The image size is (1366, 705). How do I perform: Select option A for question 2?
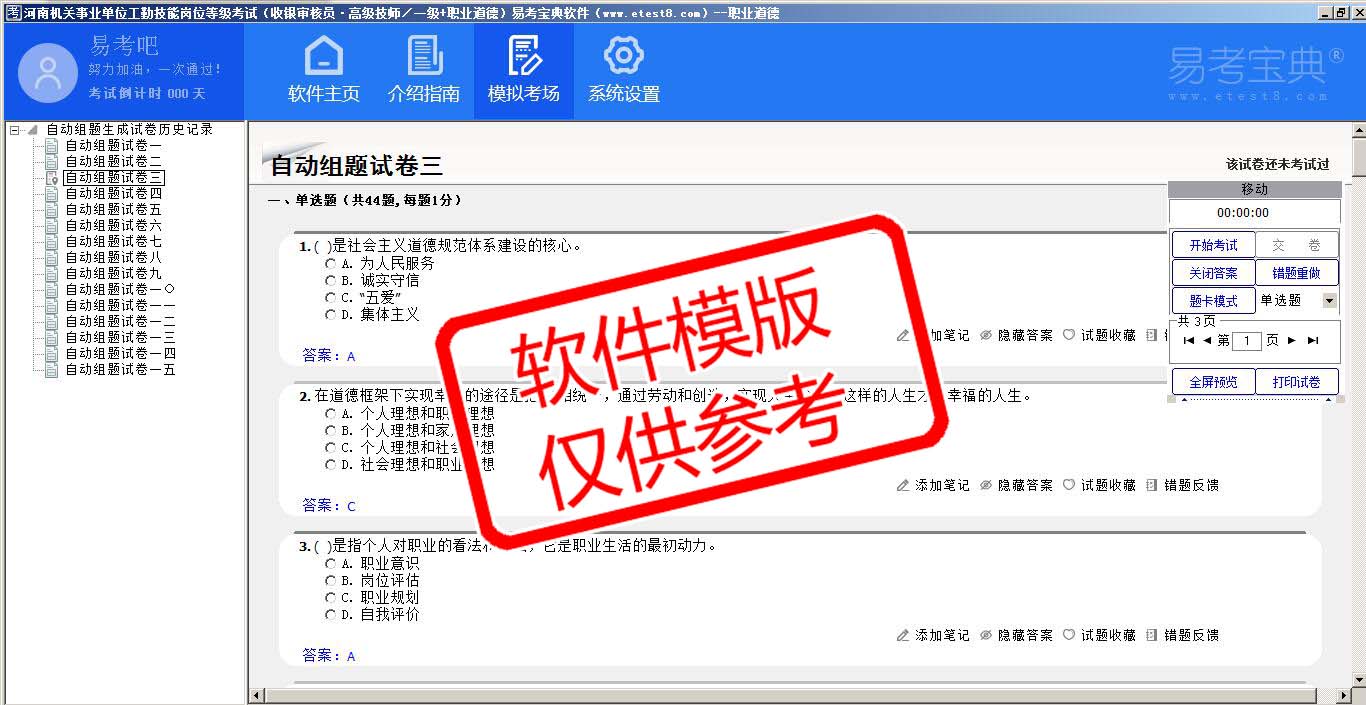[x=330, y=414]
